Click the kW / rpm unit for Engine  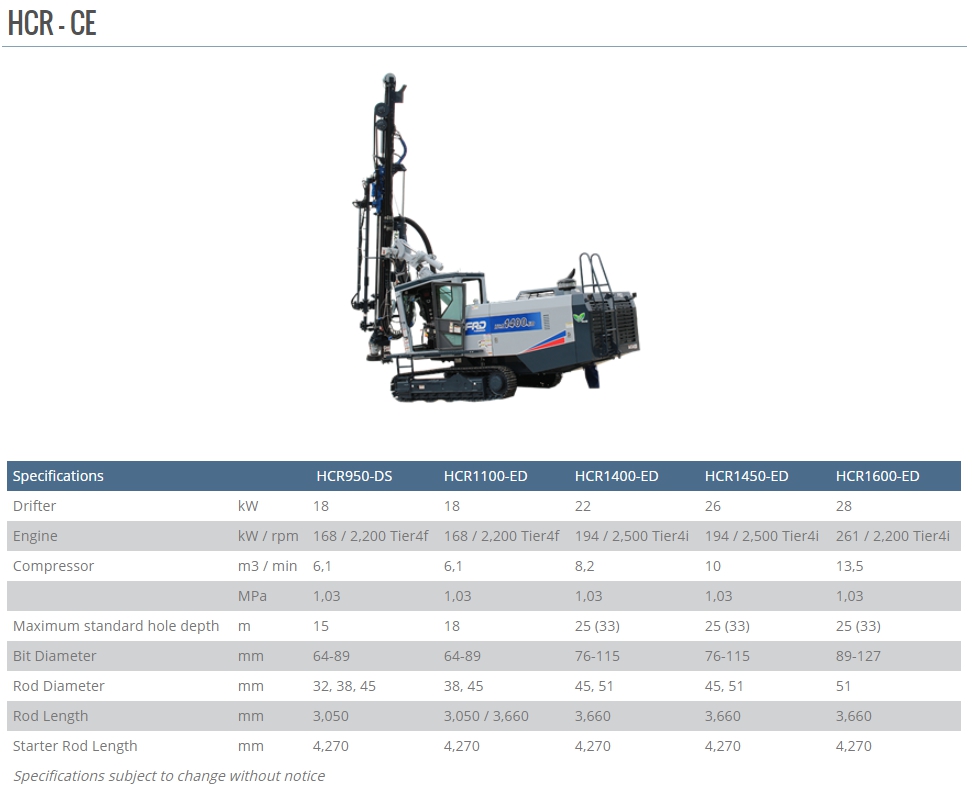[268, 536]
